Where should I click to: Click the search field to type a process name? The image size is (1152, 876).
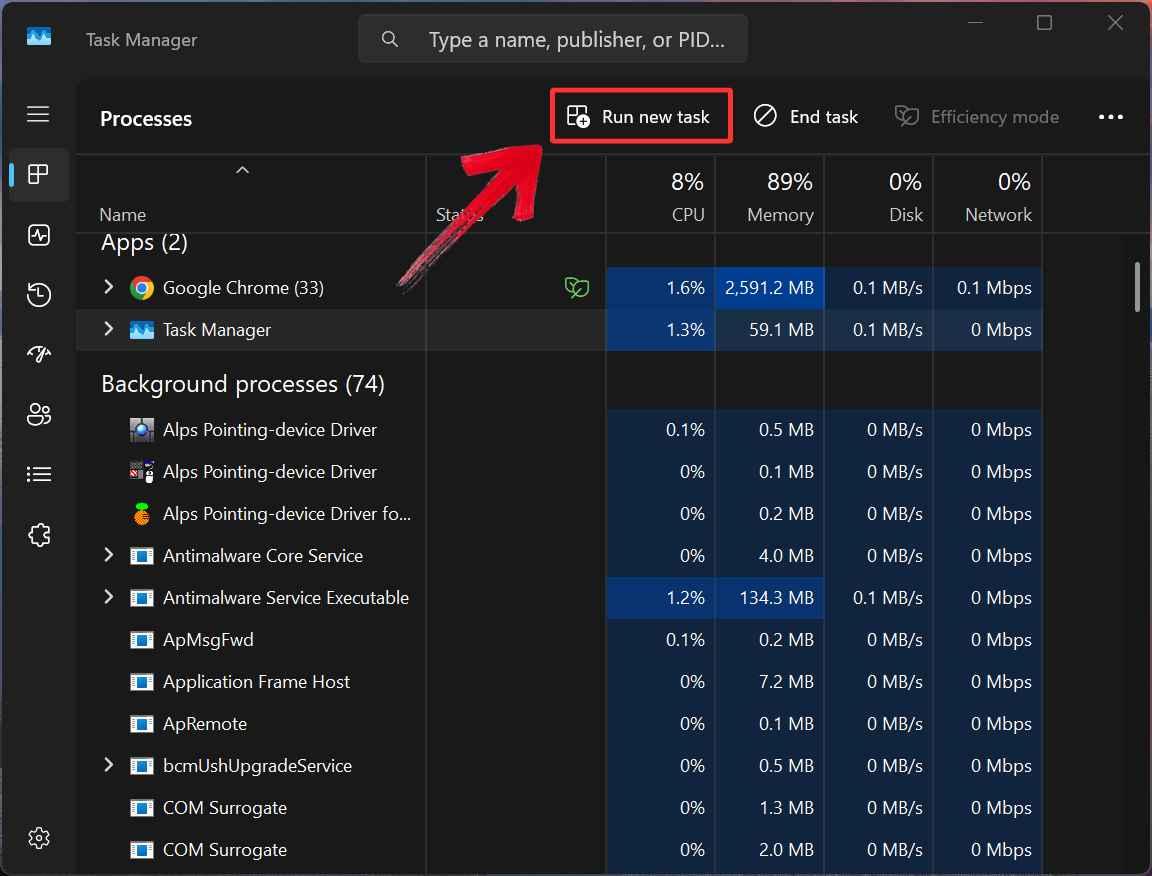tap(553, 39)
